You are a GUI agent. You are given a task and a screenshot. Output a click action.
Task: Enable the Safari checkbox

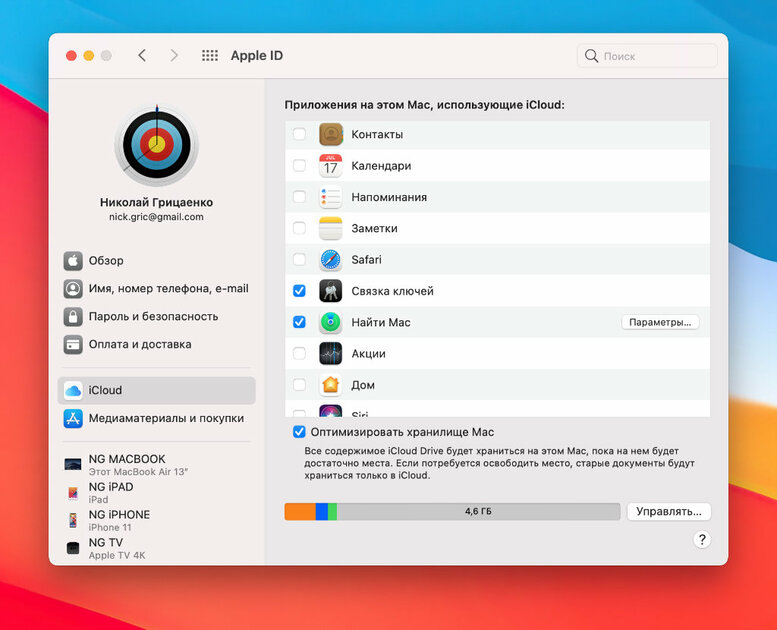point(299,259)
